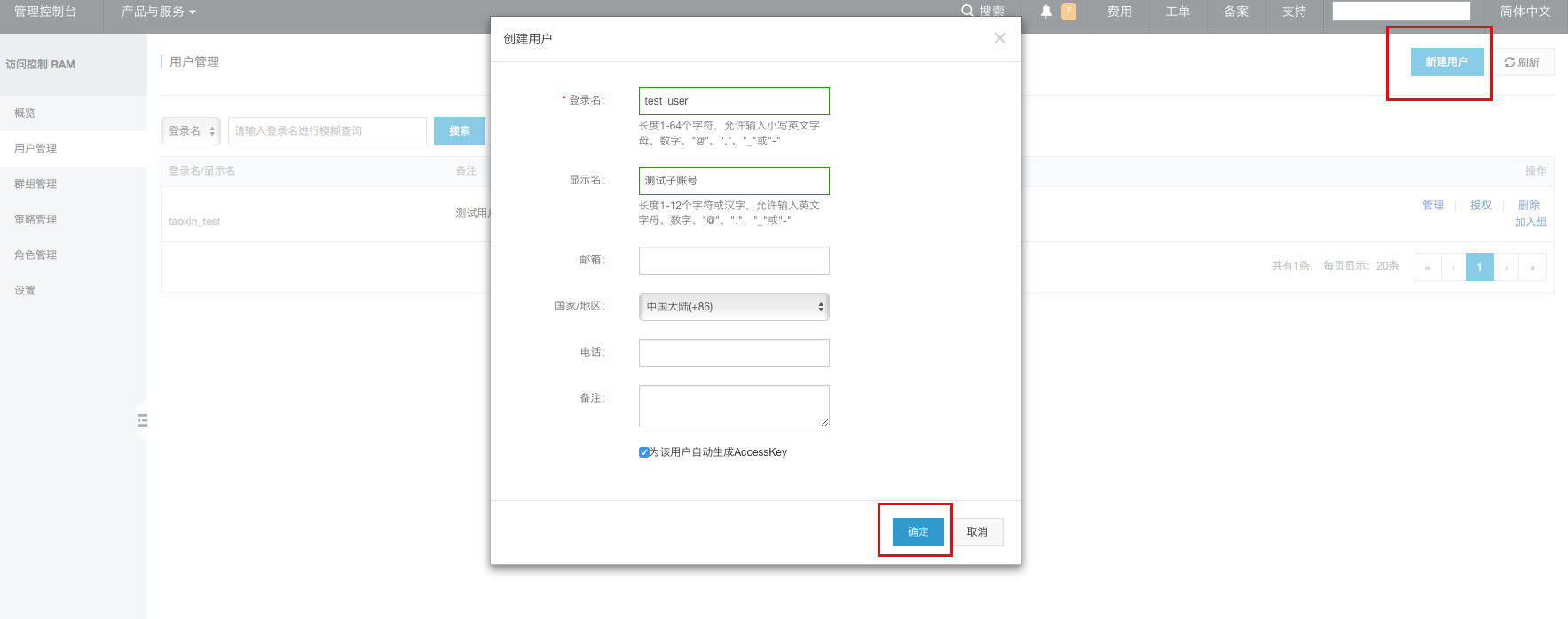Click the 登录名 input field with test_user
This screenshot has height=619, width=1568.
click(734, 101)
